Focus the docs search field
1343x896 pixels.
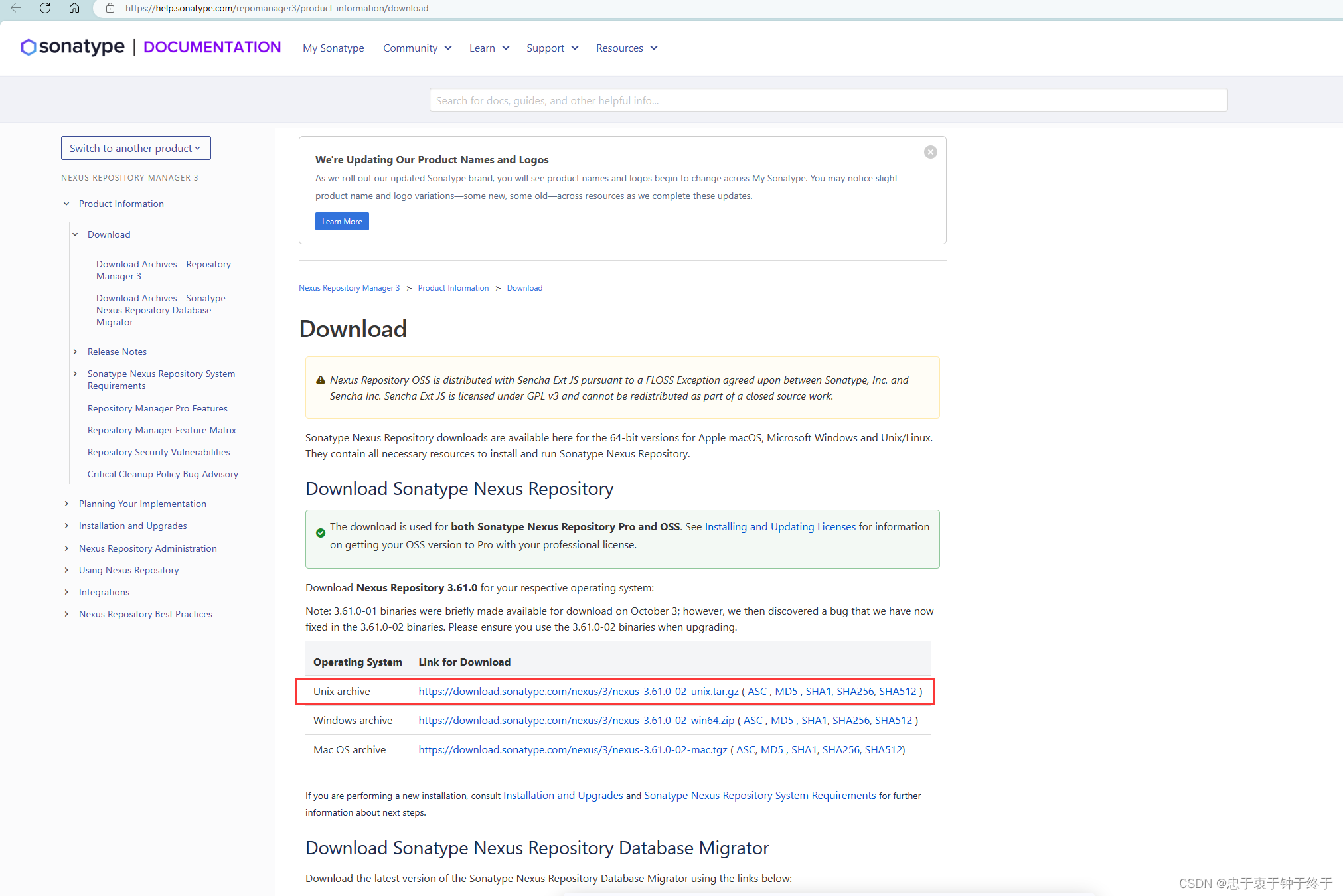coord(828,100)
